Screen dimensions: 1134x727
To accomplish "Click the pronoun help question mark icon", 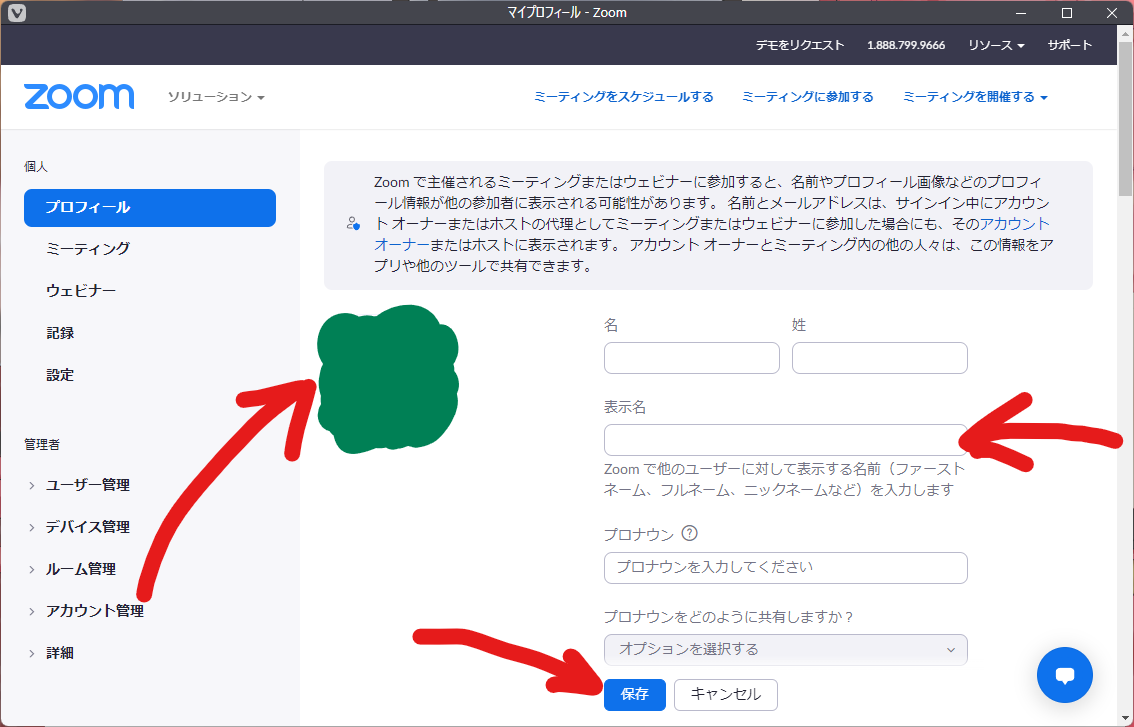I will click(x=690, y=533).
